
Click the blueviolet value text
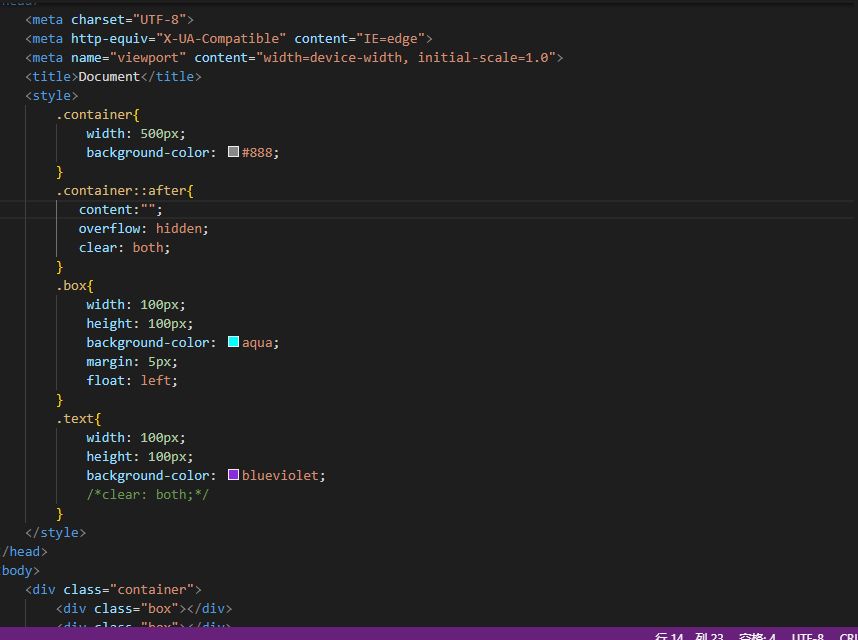pyautogui.click(x=280, y=475)
